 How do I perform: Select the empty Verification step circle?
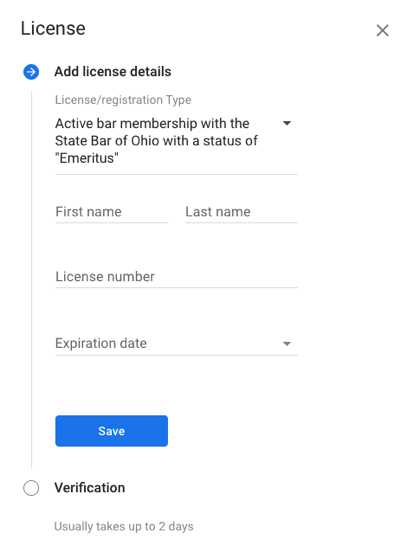31,488
